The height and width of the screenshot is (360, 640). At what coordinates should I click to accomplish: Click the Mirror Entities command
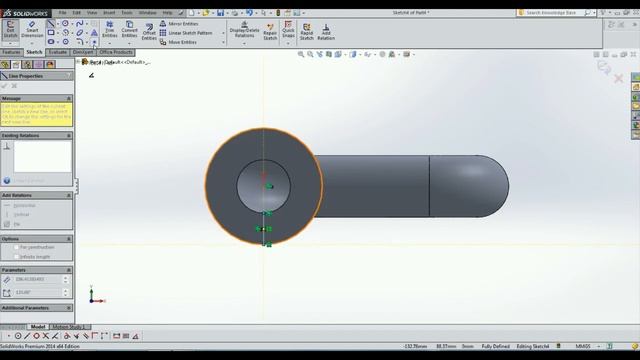(179, 24)
